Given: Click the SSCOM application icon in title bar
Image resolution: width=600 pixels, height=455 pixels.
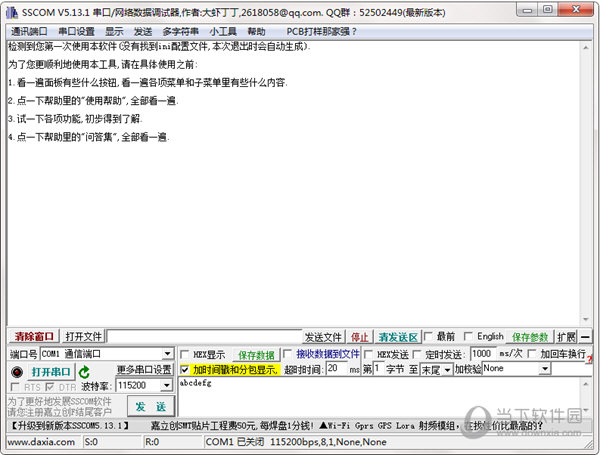Looking at the screenshot, I should coord(10,9).
